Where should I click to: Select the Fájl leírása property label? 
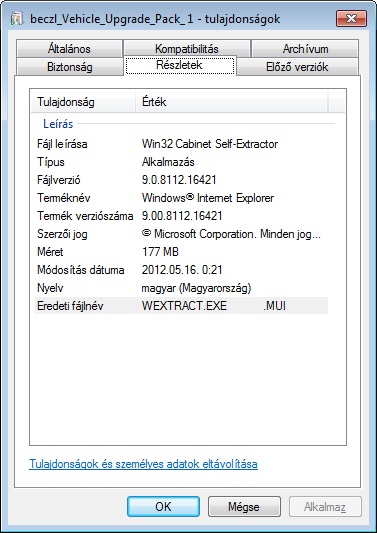(x=62, y=144)
